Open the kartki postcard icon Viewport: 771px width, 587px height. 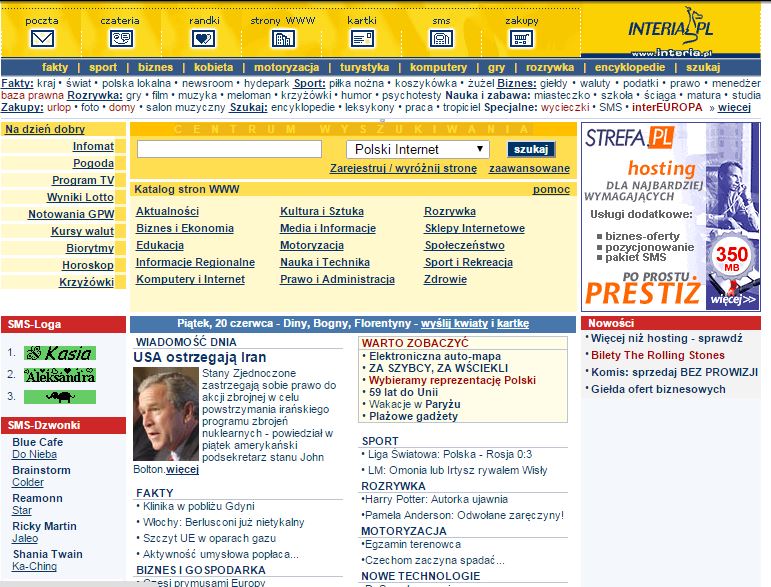pos(362,39)
